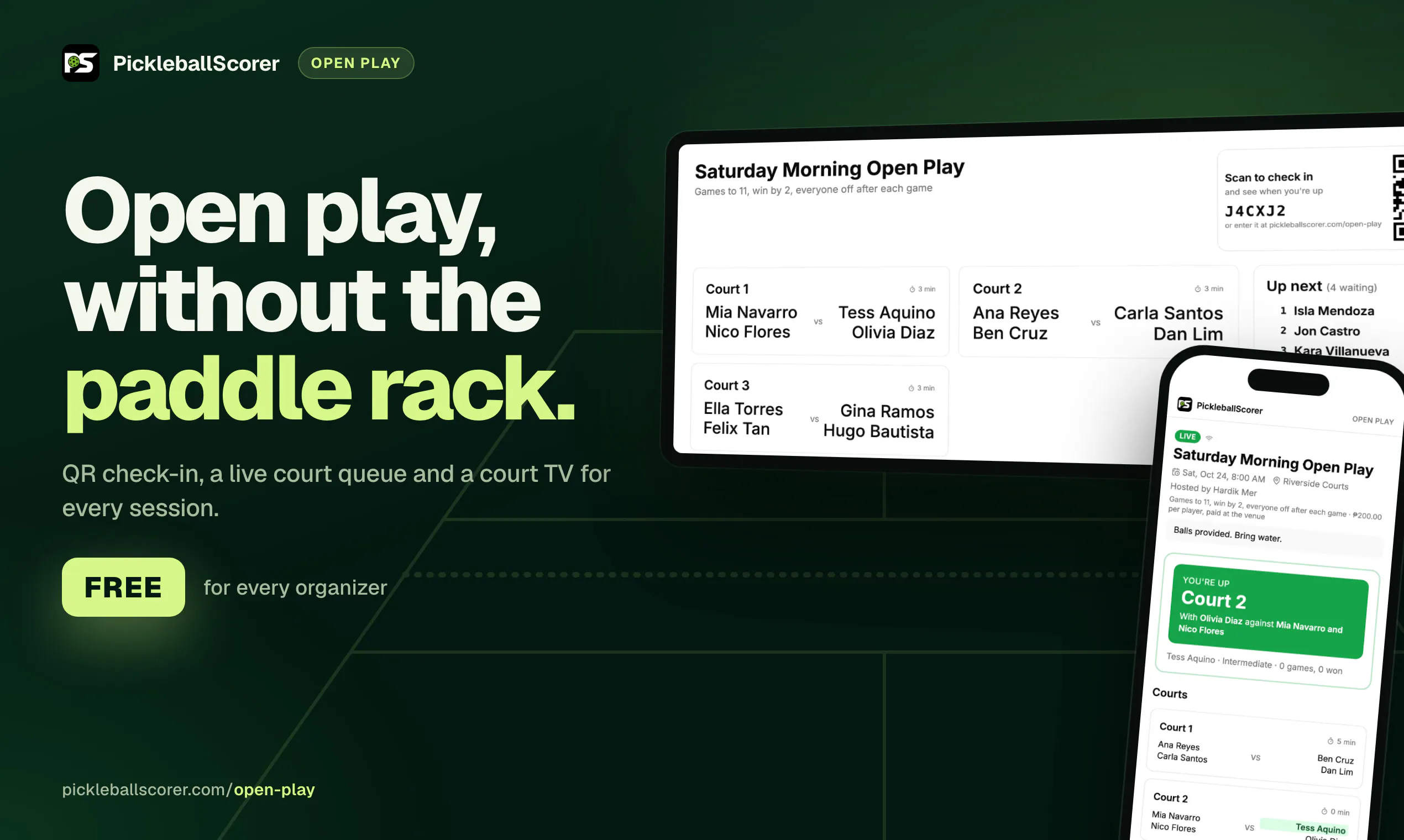Select player Gina Ramos in Court 3
This screenshot has height=840, width=1404.
[x=887, y=412]
